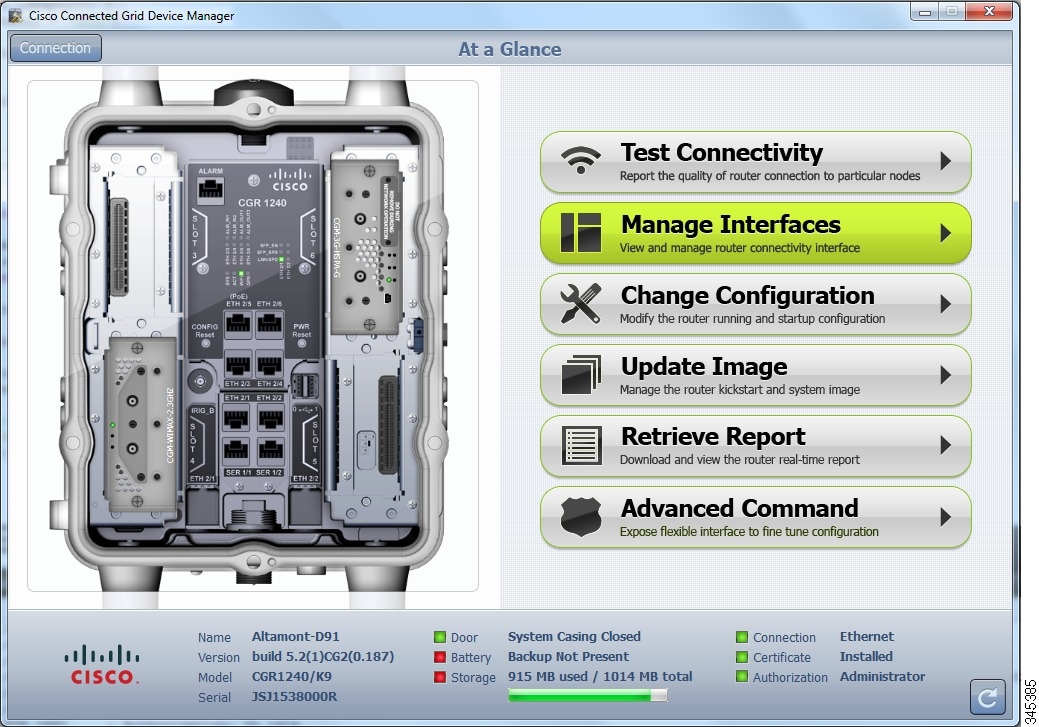Open Retrieve Report
Screen dimensions: 1039x727
[755, 445]
